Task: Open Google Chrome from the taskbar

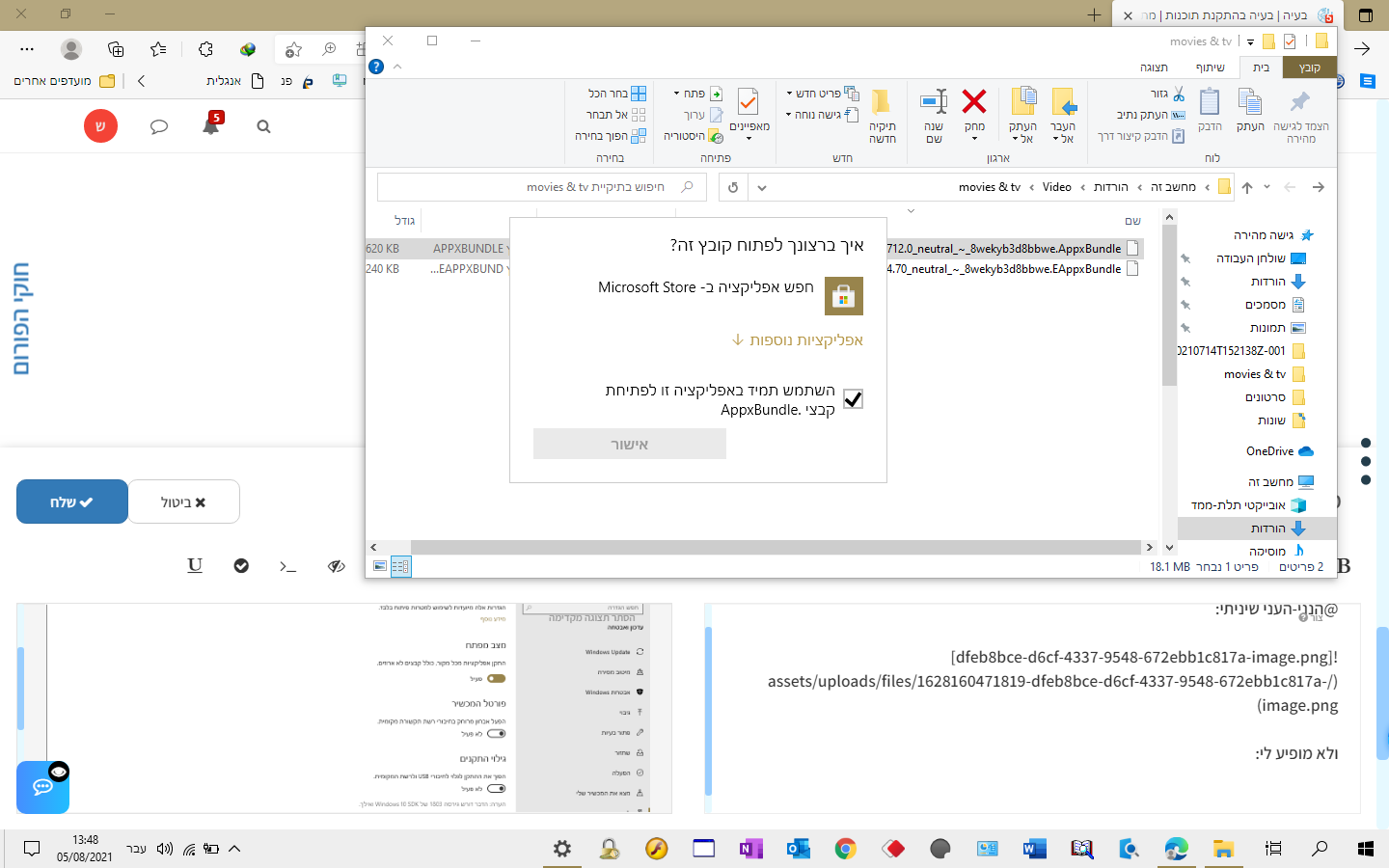Action: click(845, 849)
